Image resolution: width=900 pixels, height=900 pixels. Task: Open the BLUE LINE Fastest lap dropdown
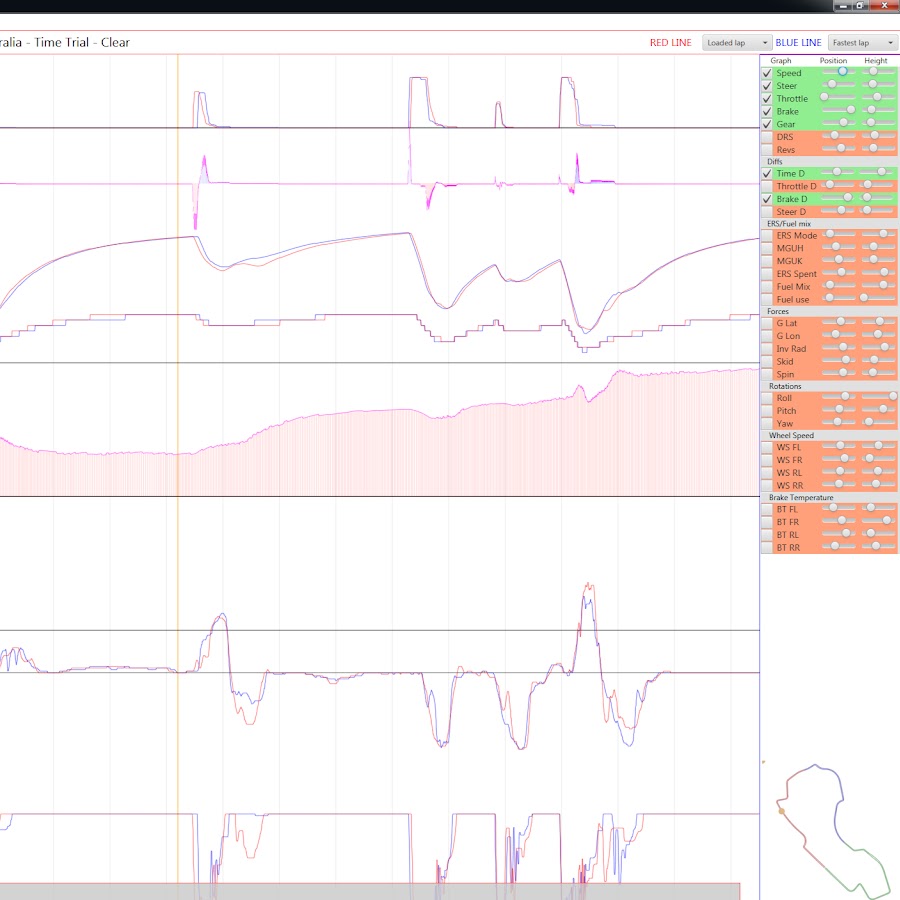pos(863,42)
